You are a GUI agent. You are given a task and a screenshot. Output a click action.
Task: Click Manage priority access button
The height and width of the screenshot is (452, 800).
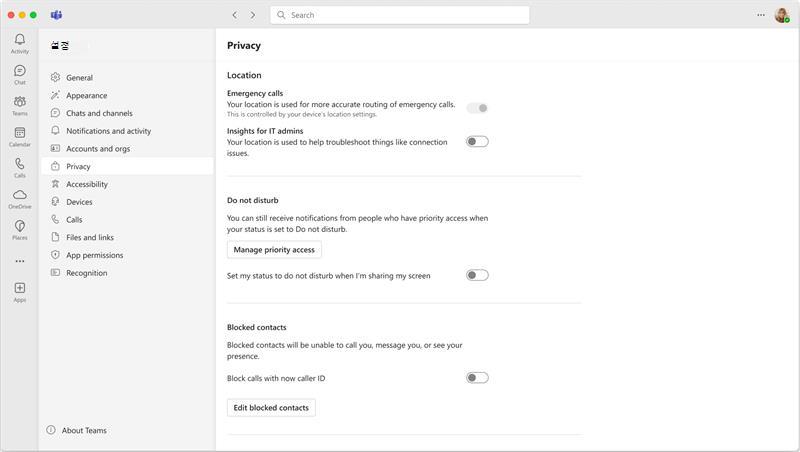point(274,250)
